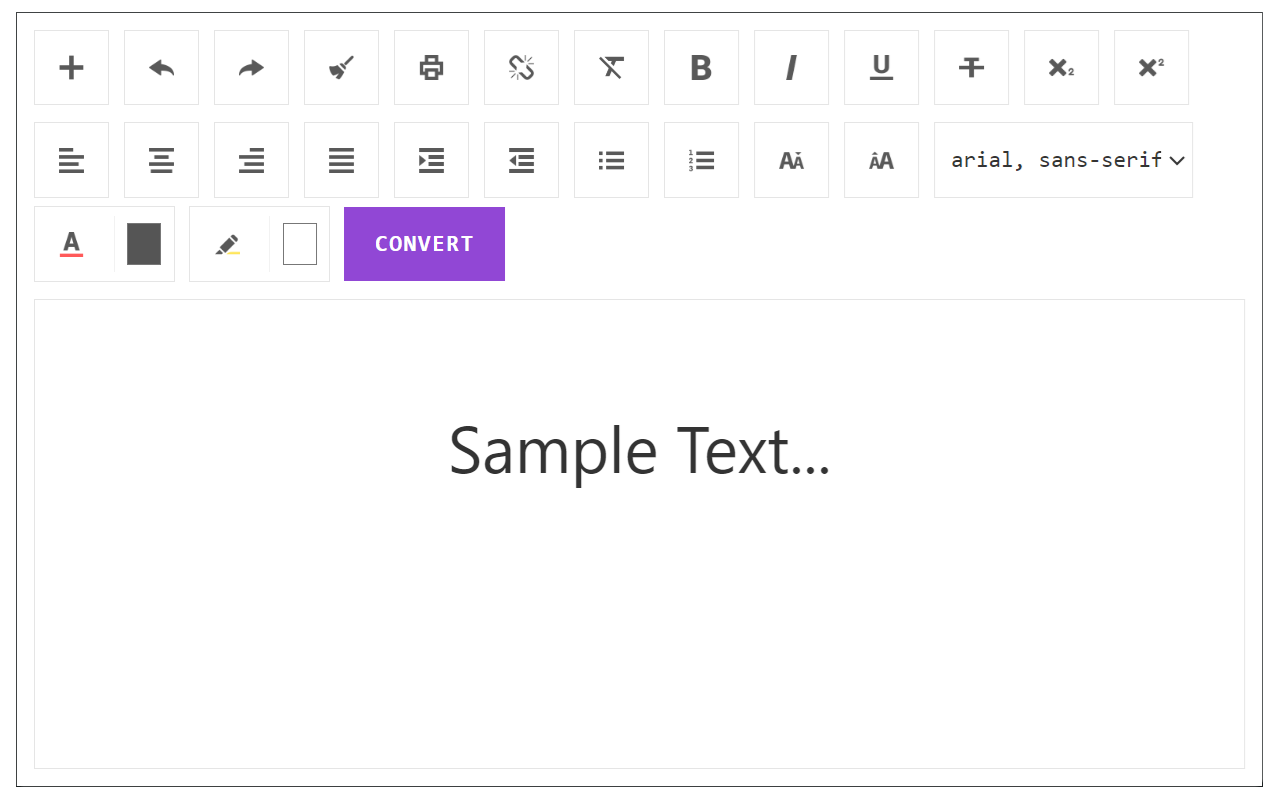
Task: Open the arial, sans-serif font dropdown
Action: (1063, 160)
